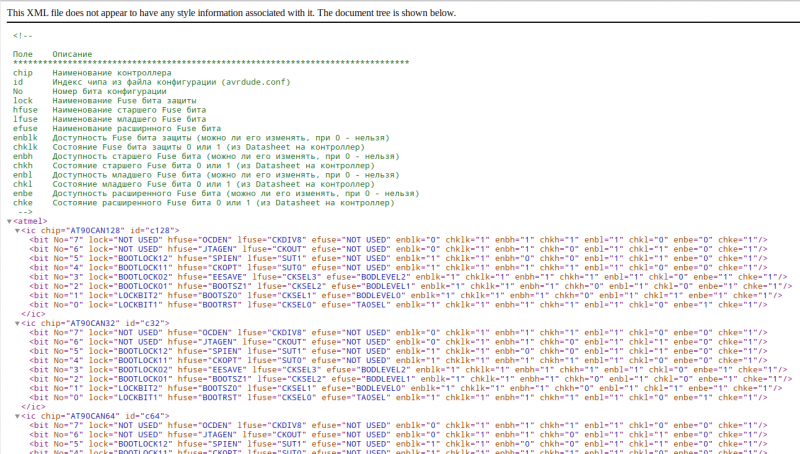Click the ic chip="AT90CAN128" id="c128" tag
Screen dimensions: 800x454
tap(101, 231)
